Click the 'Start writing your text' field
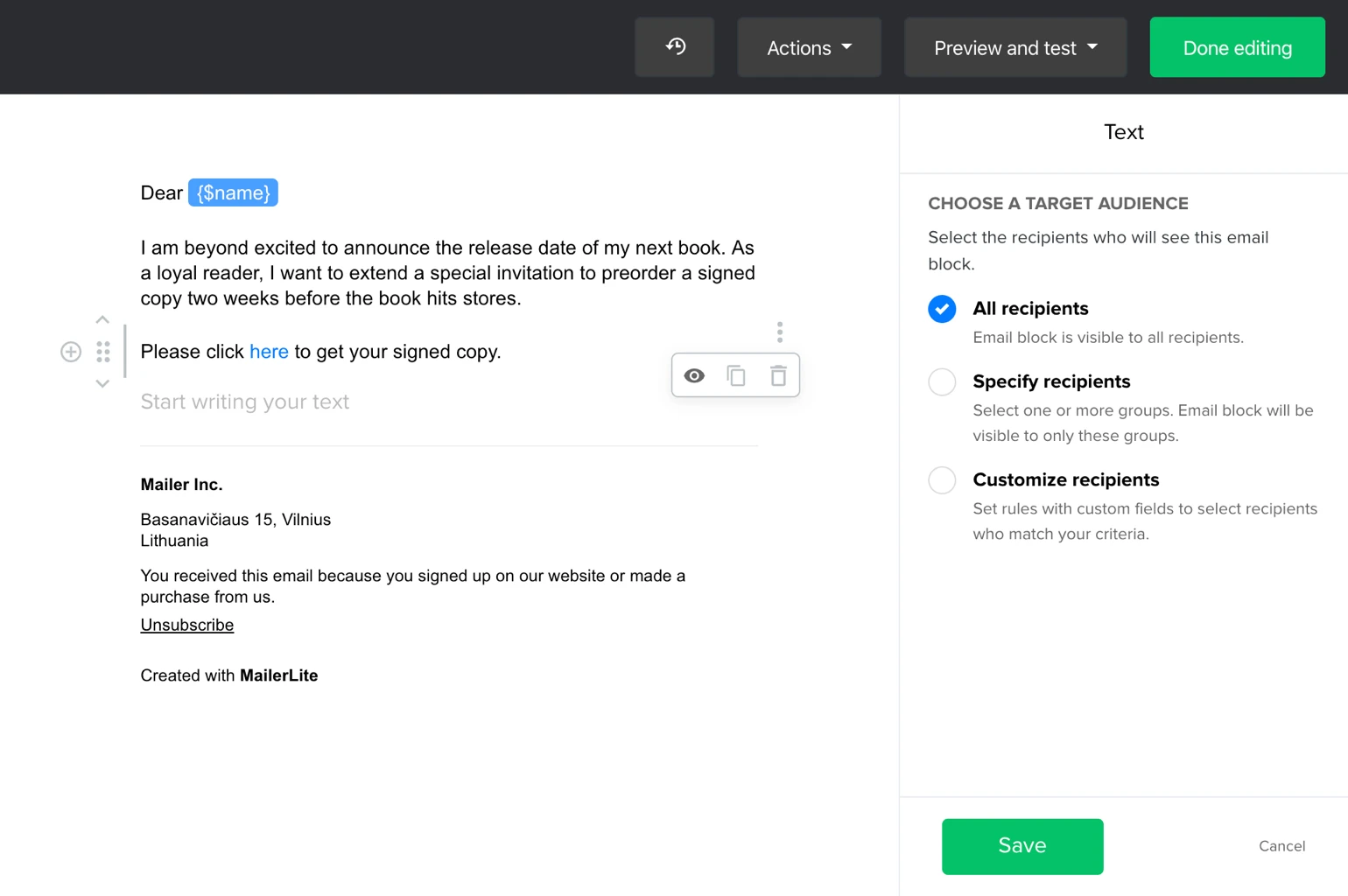Viewport: 1348px width, 896px height. click(245, 402)
